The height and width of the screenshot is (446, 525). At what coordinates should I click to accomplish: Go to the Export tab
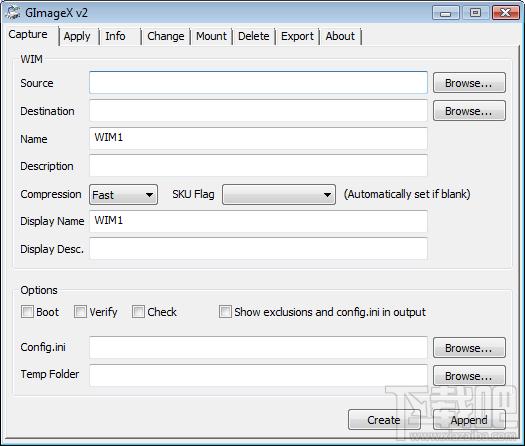(x=297, y=36)
